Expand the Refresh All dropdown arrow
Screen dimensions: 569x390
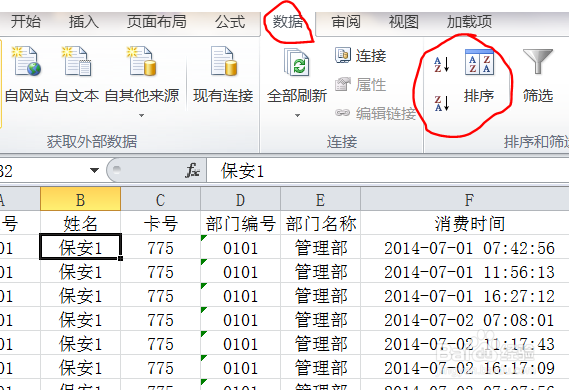pos(297,116)
